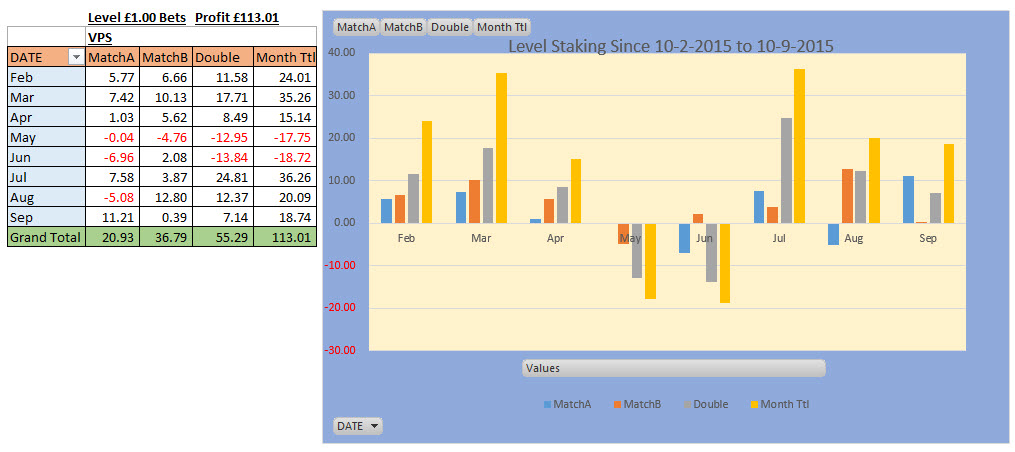Click the Double field button above chart

point(450,27)
